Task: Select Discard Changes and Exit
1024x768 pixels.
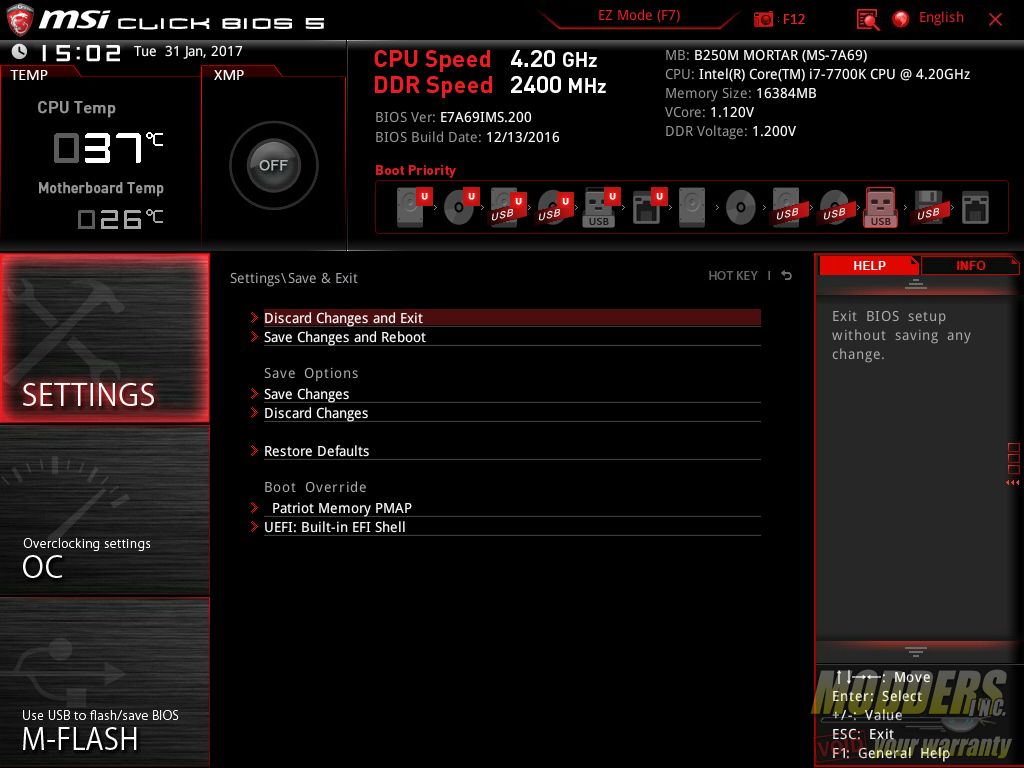Action: pos(512,317)
